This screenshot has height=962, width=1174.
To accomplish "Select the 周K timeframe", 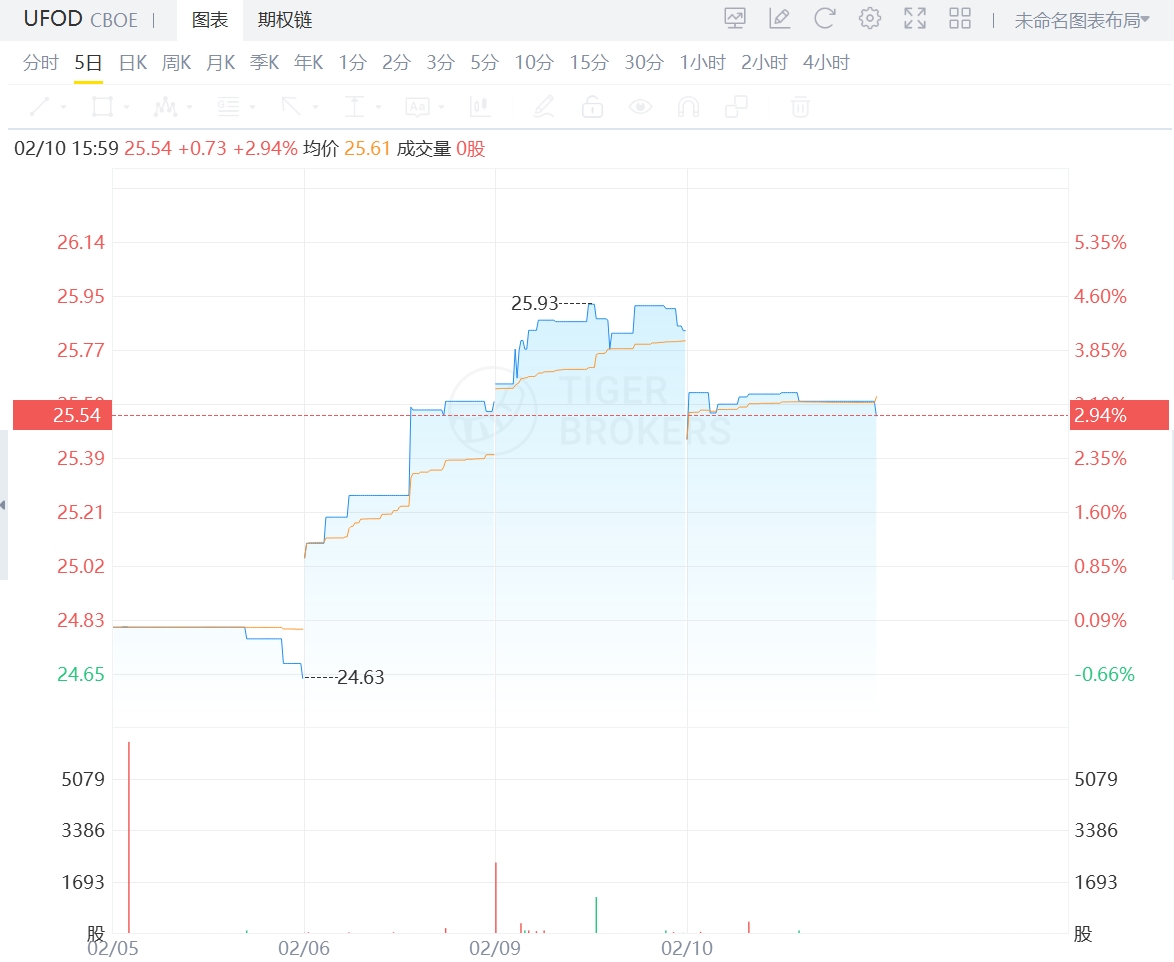I will tap(177, 63).
